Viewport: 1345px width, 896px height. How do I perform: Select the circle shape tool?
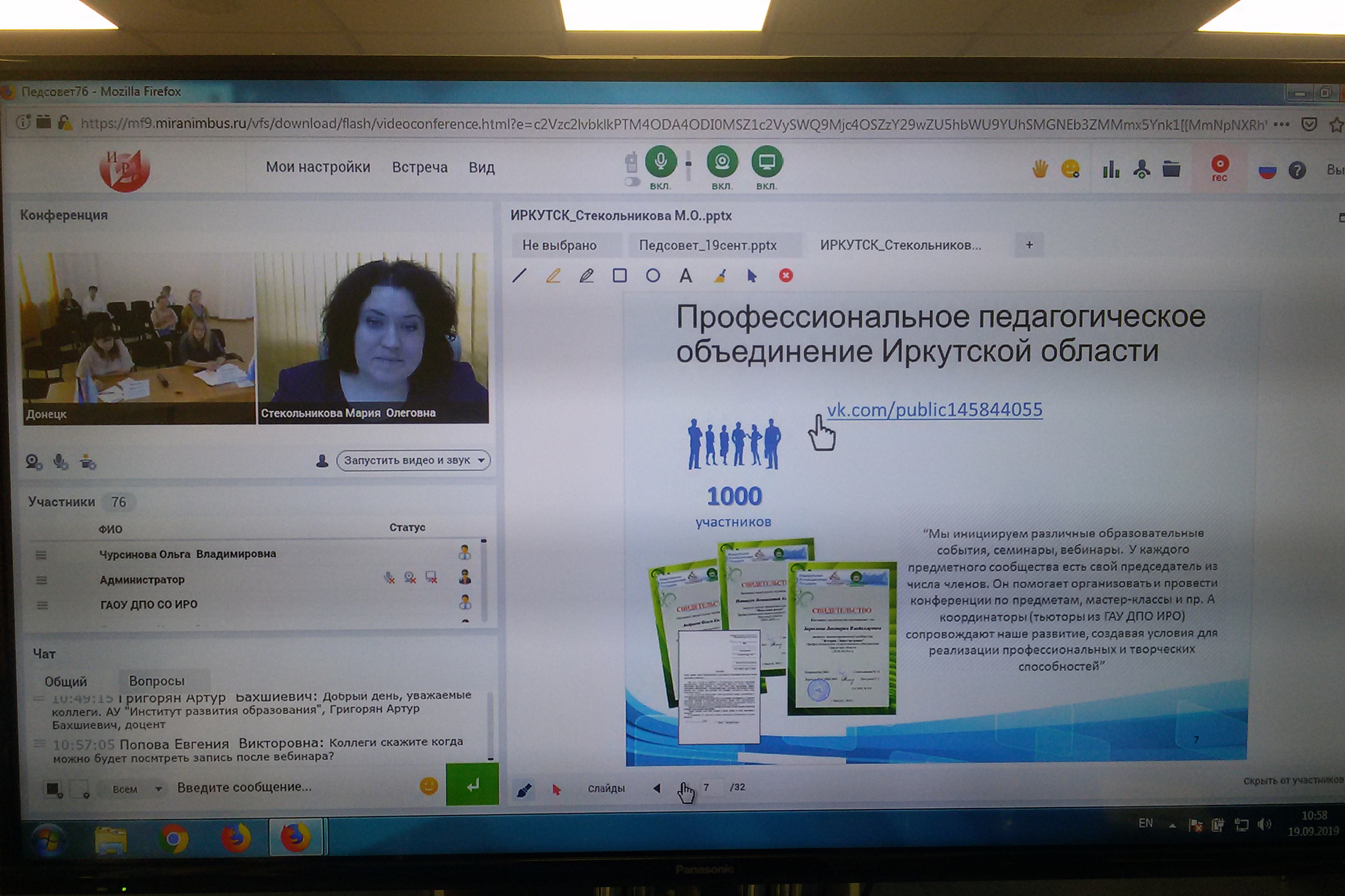click(653, 276)
